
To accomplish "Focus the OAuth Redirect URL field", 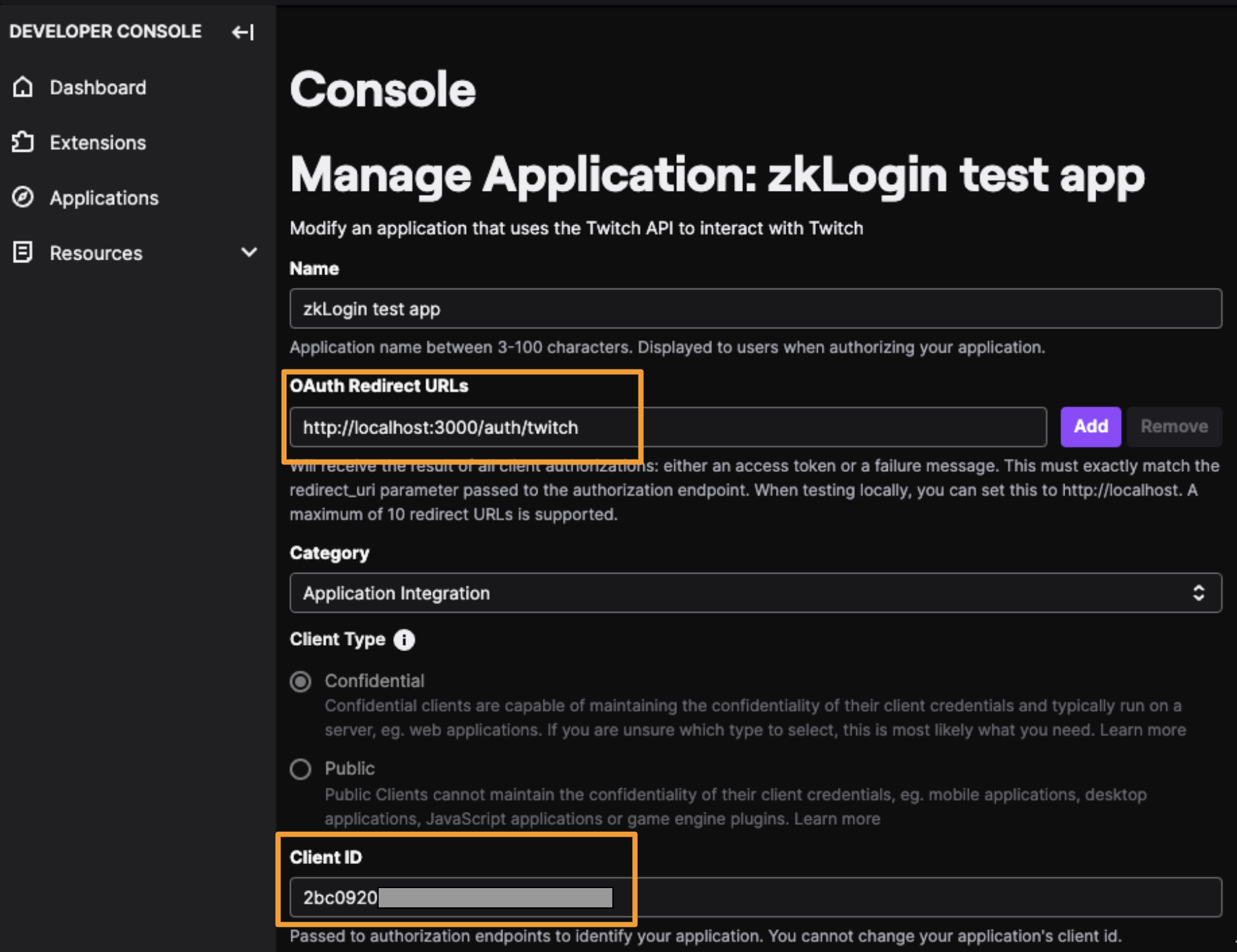I will [x=668, y=427].
